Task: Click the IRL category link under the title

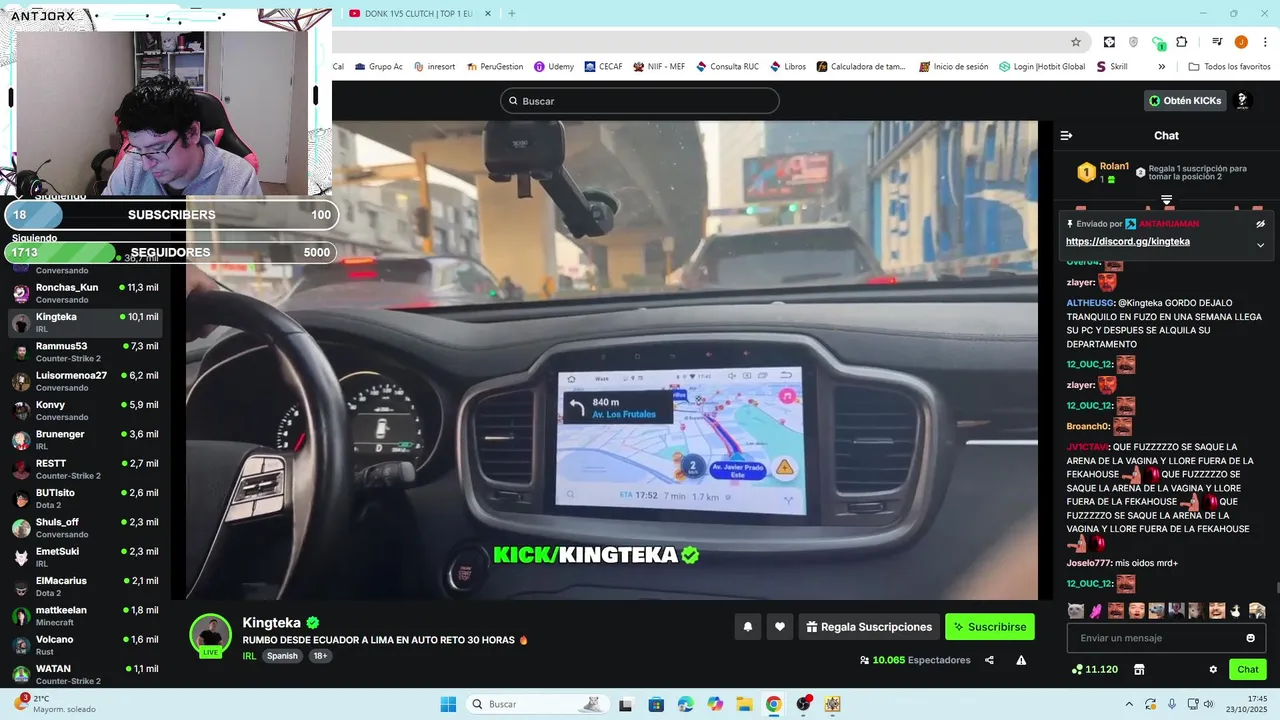Action: (x=250, y=656)
